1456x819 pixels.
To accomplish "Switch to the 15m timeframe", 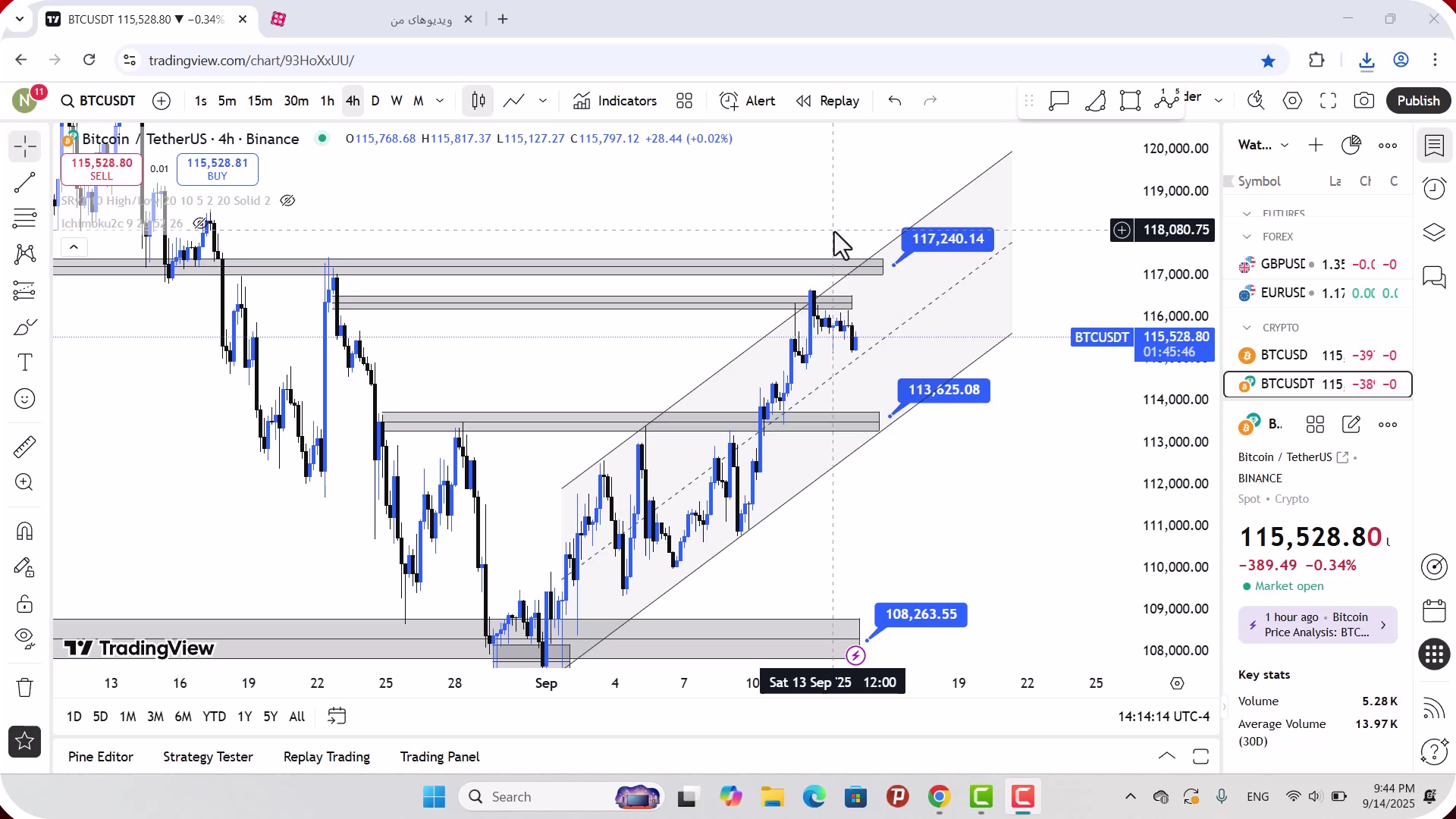I will [x=259, y=101].
